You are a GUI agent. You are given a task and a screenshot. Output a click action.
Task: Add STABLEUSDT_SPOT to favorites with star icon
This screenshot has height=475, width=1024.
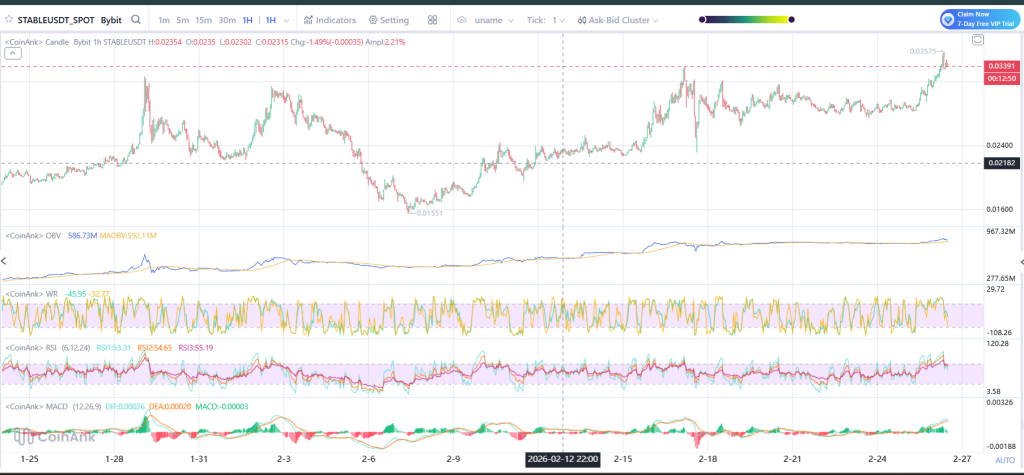tap(9, 19)
